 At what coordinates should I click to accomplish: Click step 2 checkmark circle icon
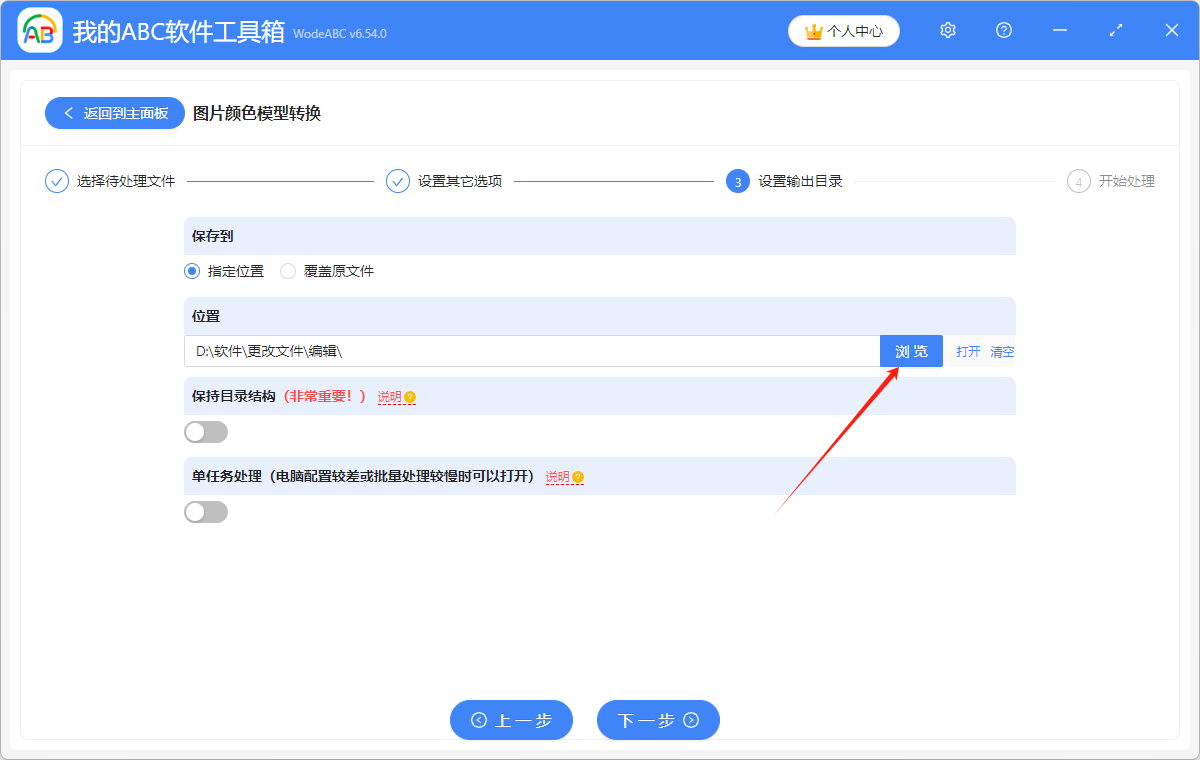click(398, 181)
